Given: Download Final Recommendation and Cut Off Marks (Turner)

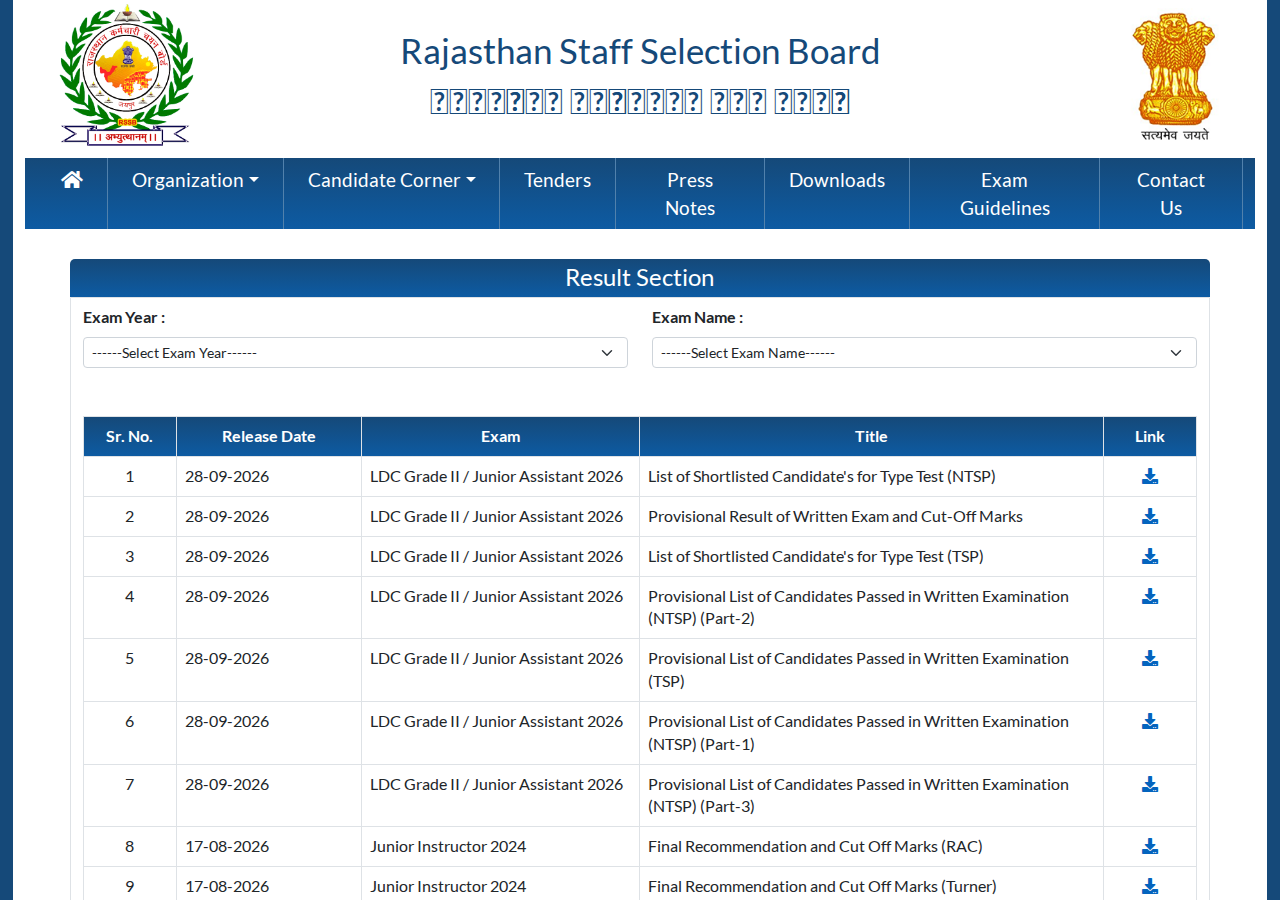Looking at the screenshot, I should click(1150, 886).
